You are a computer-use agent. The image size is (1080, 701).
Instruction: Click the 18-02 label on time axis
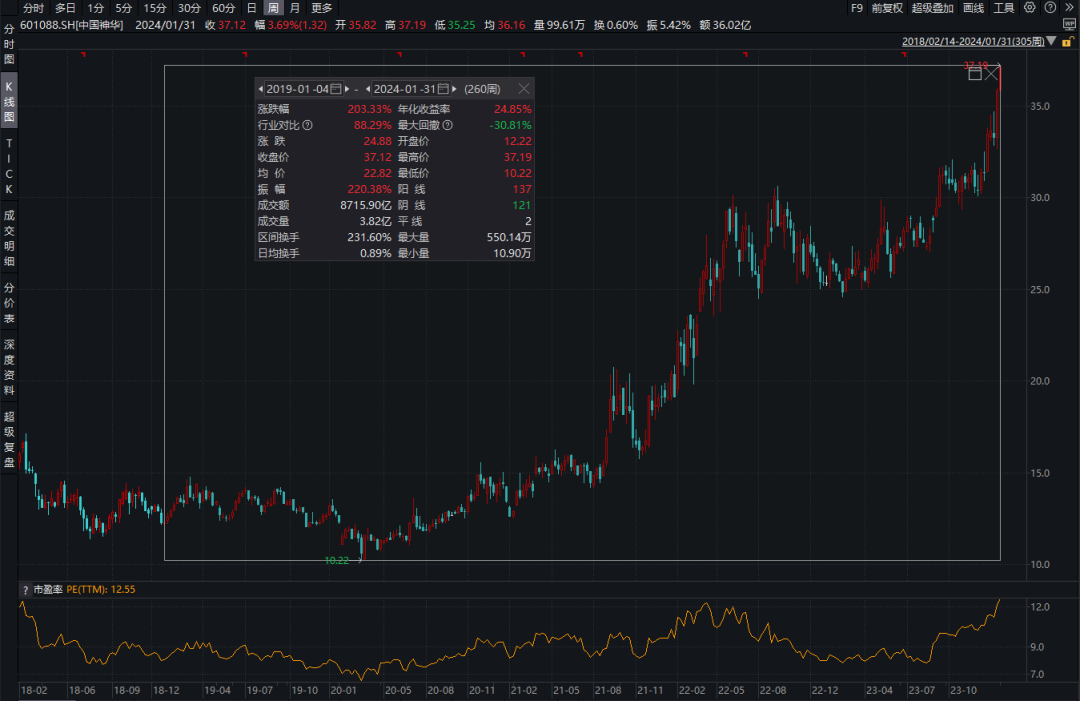tap(34, 690)
